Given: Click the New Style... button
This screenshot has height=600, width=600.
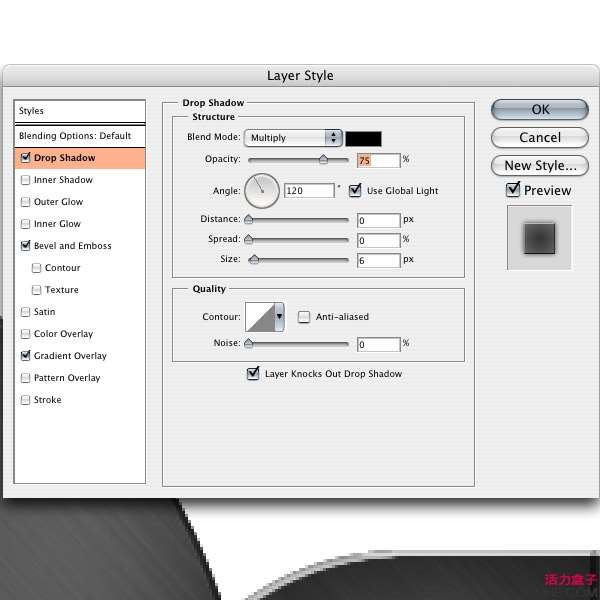Looking at the screenshot, I should tap(540, 165).
